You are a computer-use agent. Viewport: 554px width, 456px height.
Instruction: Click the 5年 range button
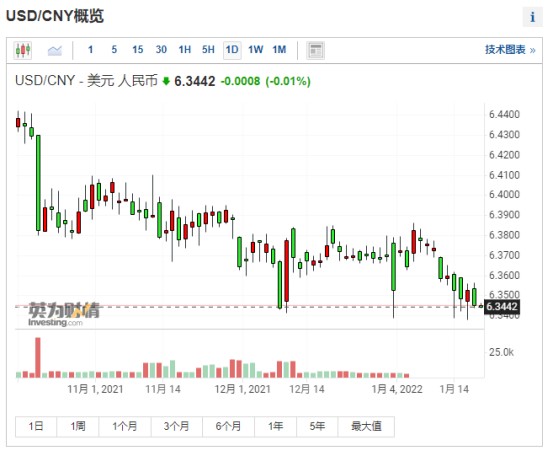click(317, 426)
